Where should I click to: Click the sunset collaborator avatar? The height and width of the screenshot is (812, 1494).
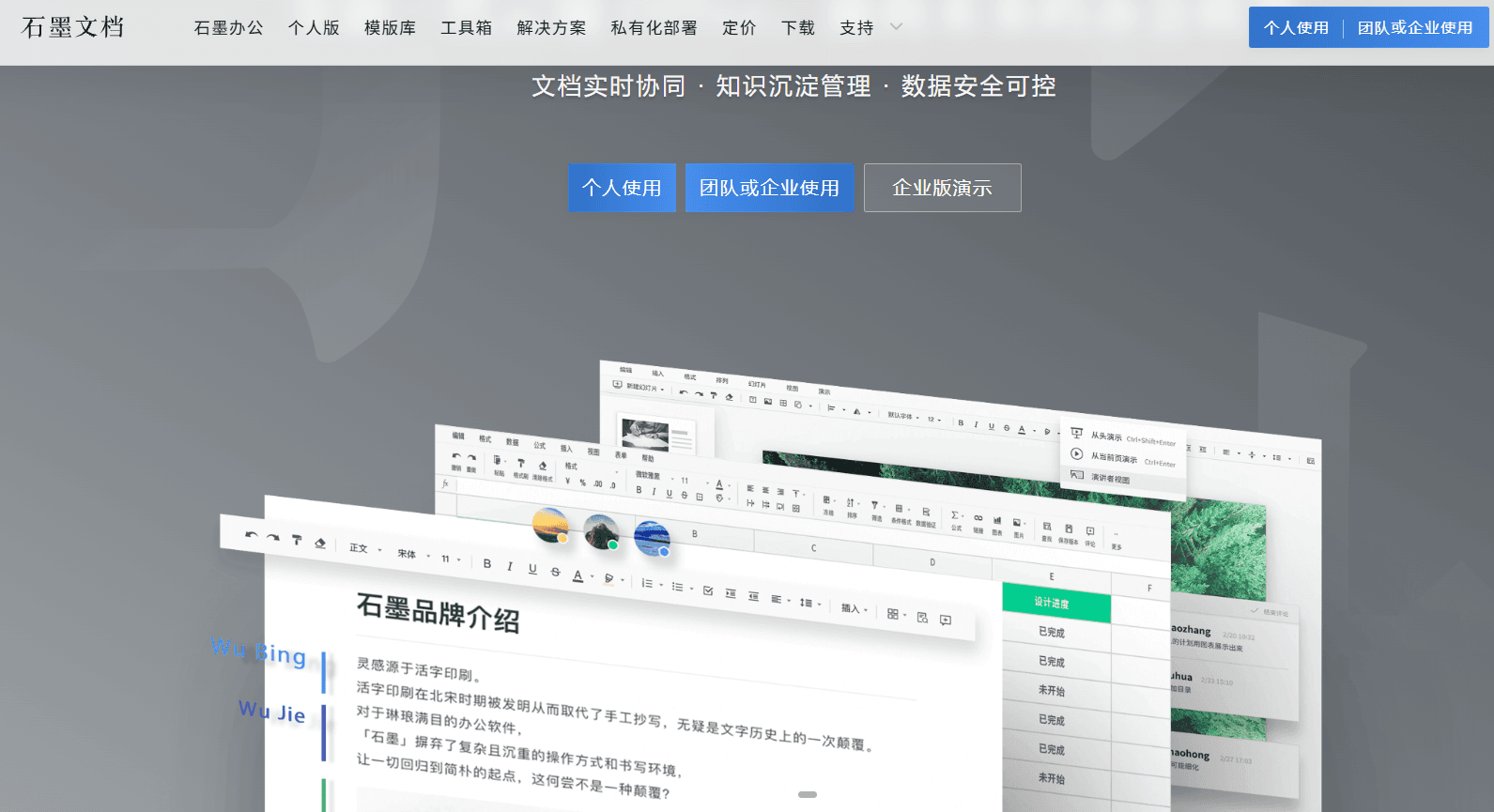tap(550, 525)
